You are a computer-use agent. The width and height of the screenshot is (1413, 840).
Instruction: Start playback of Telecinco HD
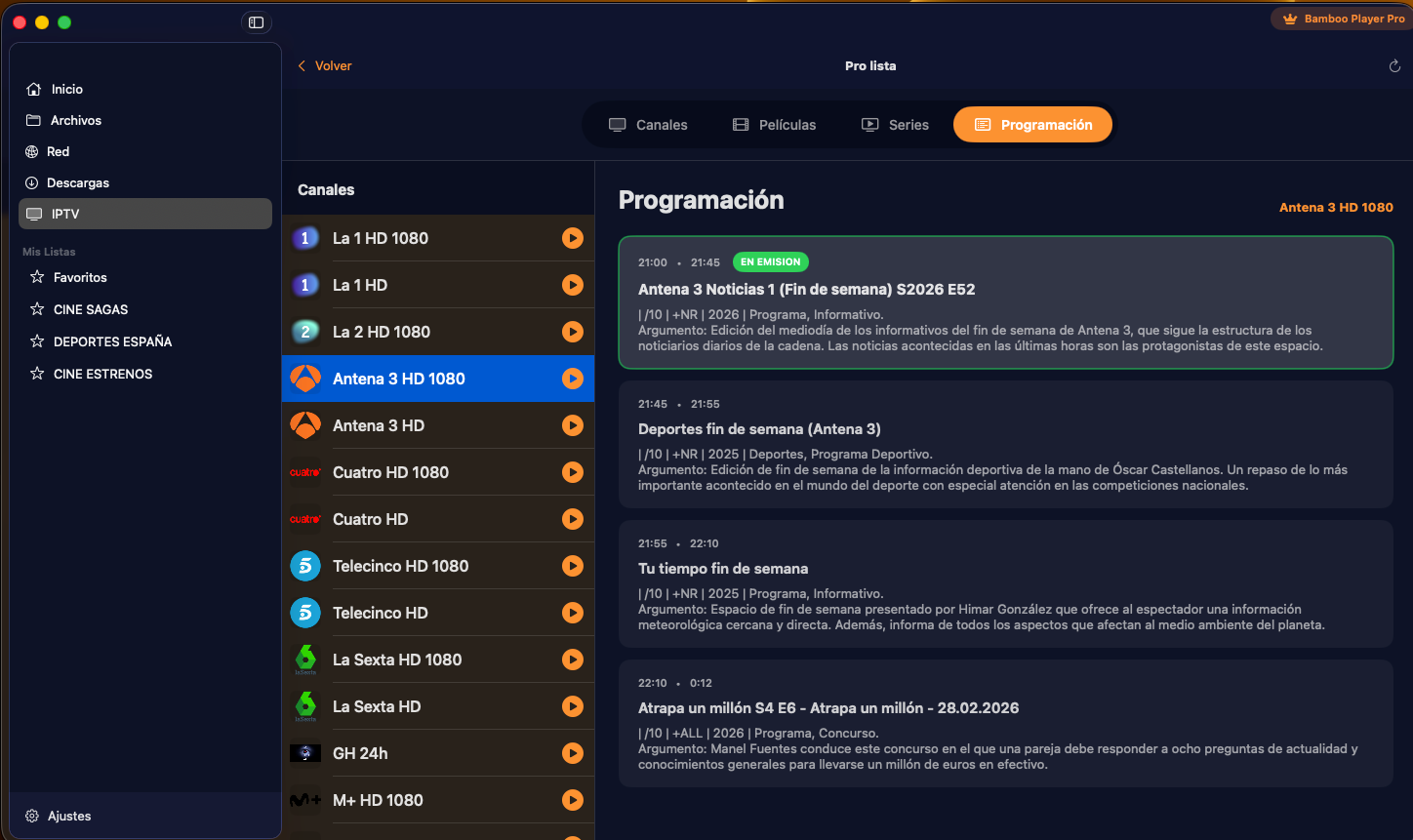[x=573, y=613]
